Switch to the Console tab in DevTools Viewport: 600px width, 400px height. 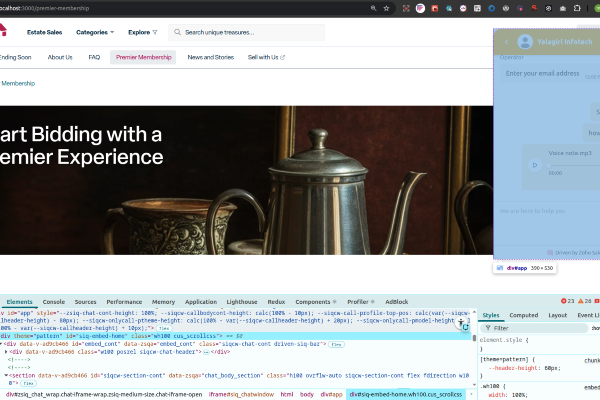point(54,301)
